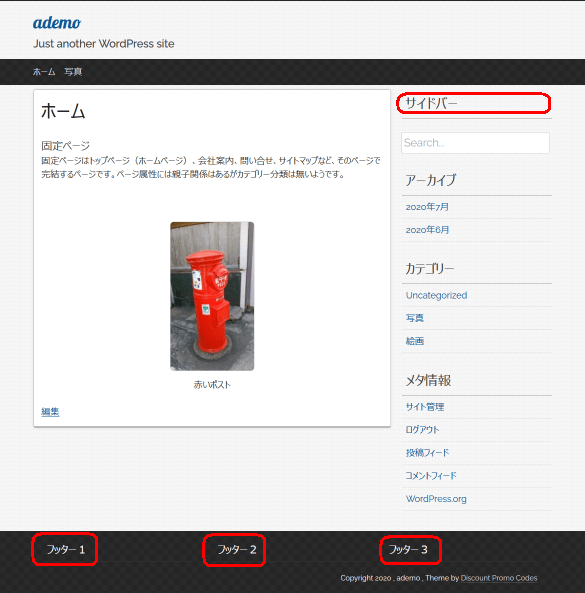Open the Discount Promo Codes link

coord(499,578)
